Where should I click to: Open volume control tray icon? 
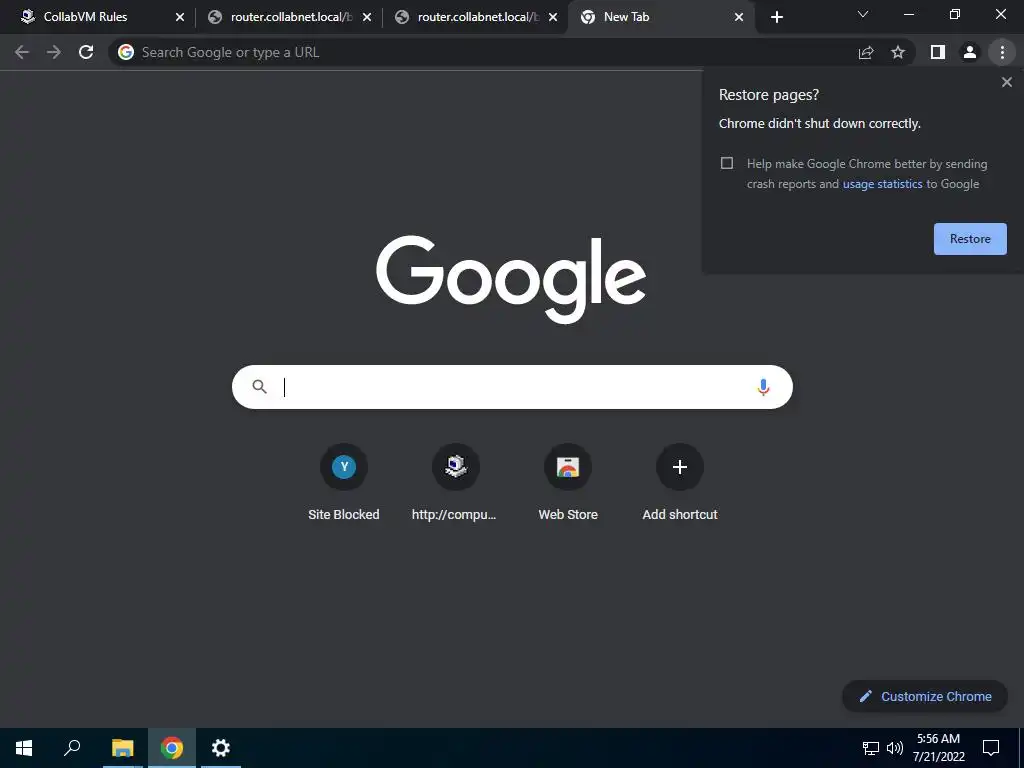(x=895, y=748)
